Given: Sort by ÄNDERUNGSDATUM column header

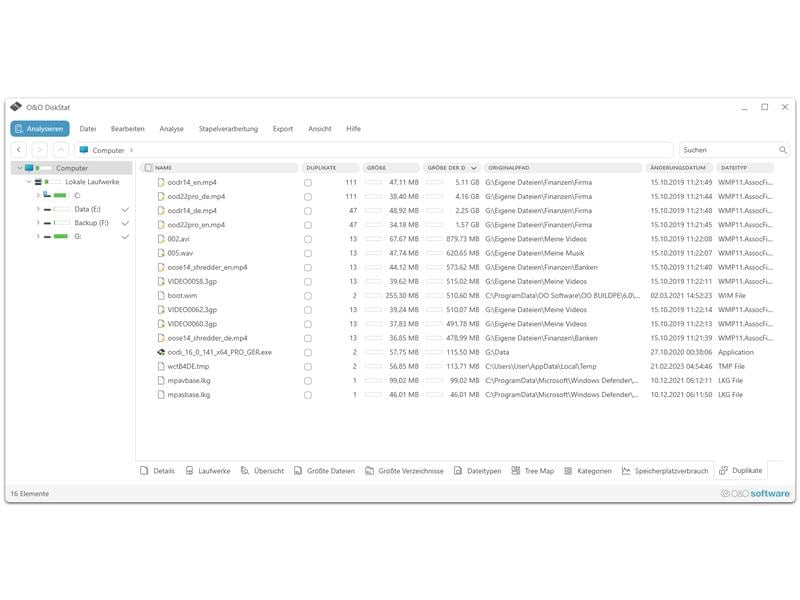Looking at the screenshot, I should 678,167.
